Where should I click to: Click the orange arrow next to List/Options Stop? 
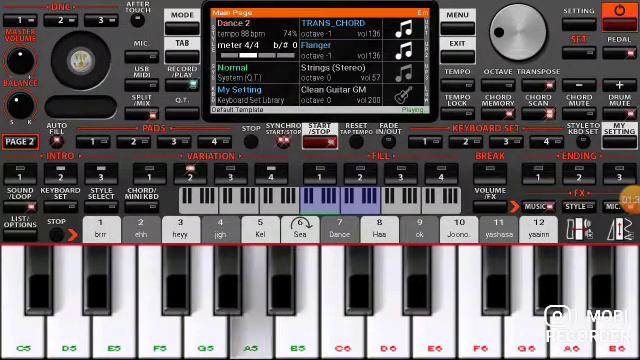coord(73,235)
